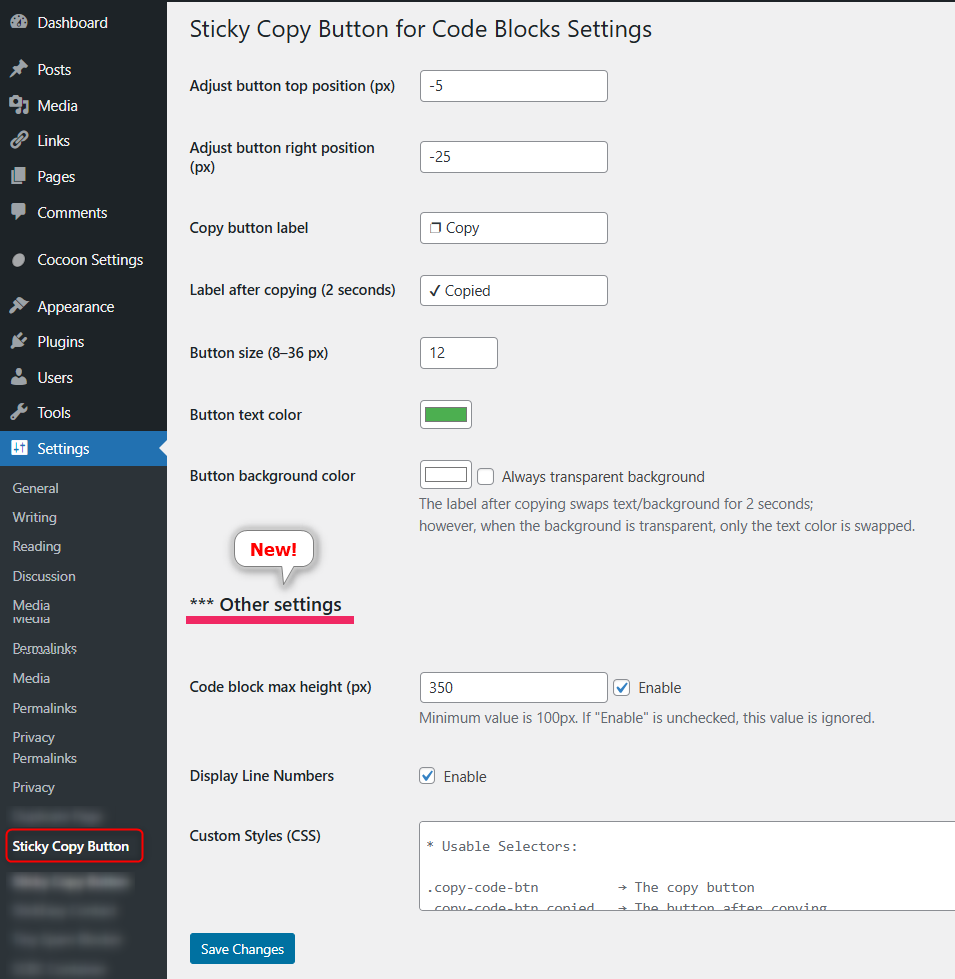Uncheck Enable for Display Line Numbers
The image size is (955, 979).
[427, 776]
